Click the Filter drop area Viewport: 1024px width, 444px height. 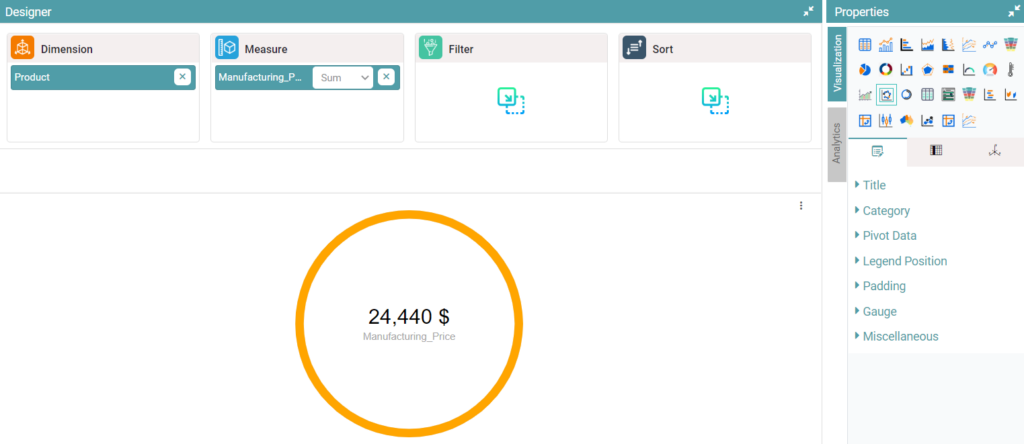(x=511, y=99)
